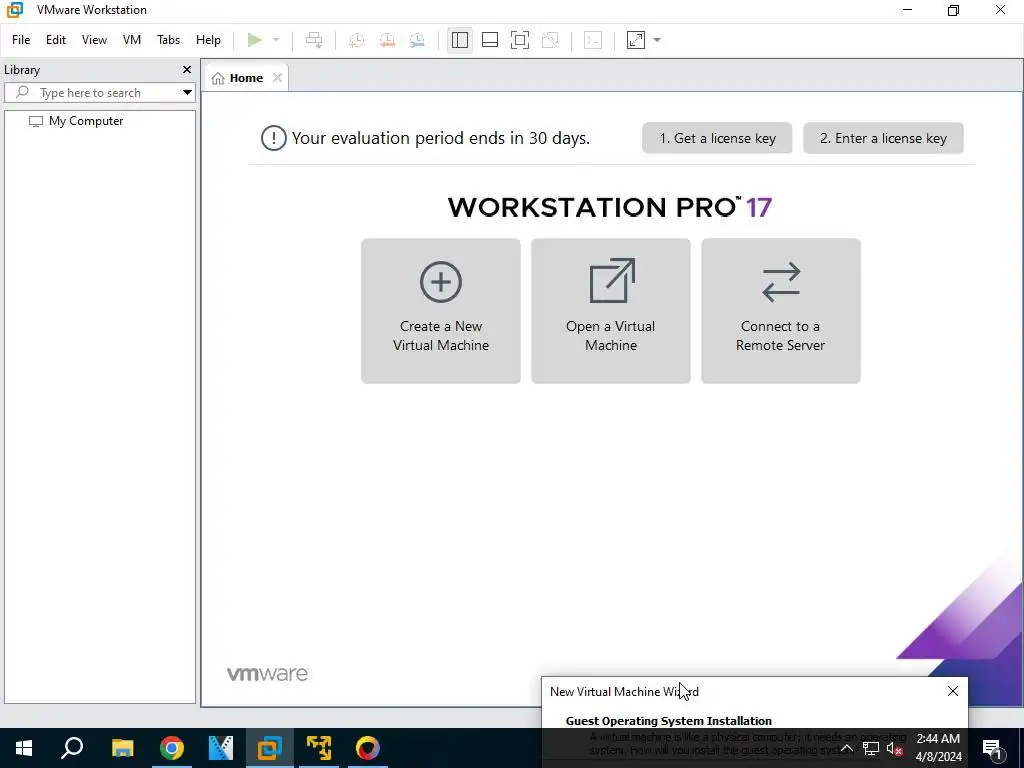
Task: Open stretch mode dropdown arrow
Action: coord(657,40)
